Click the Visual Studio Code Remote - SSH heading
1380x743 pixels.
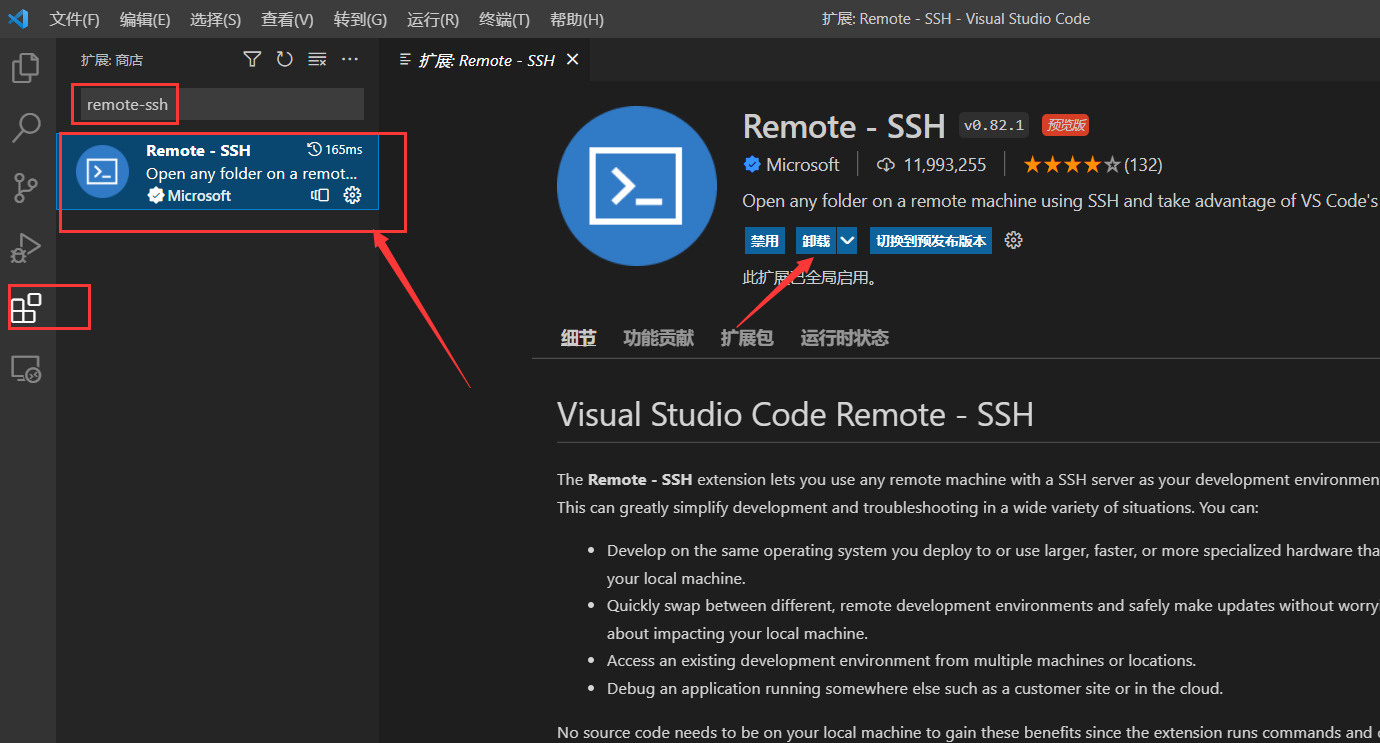coord(795,414)
